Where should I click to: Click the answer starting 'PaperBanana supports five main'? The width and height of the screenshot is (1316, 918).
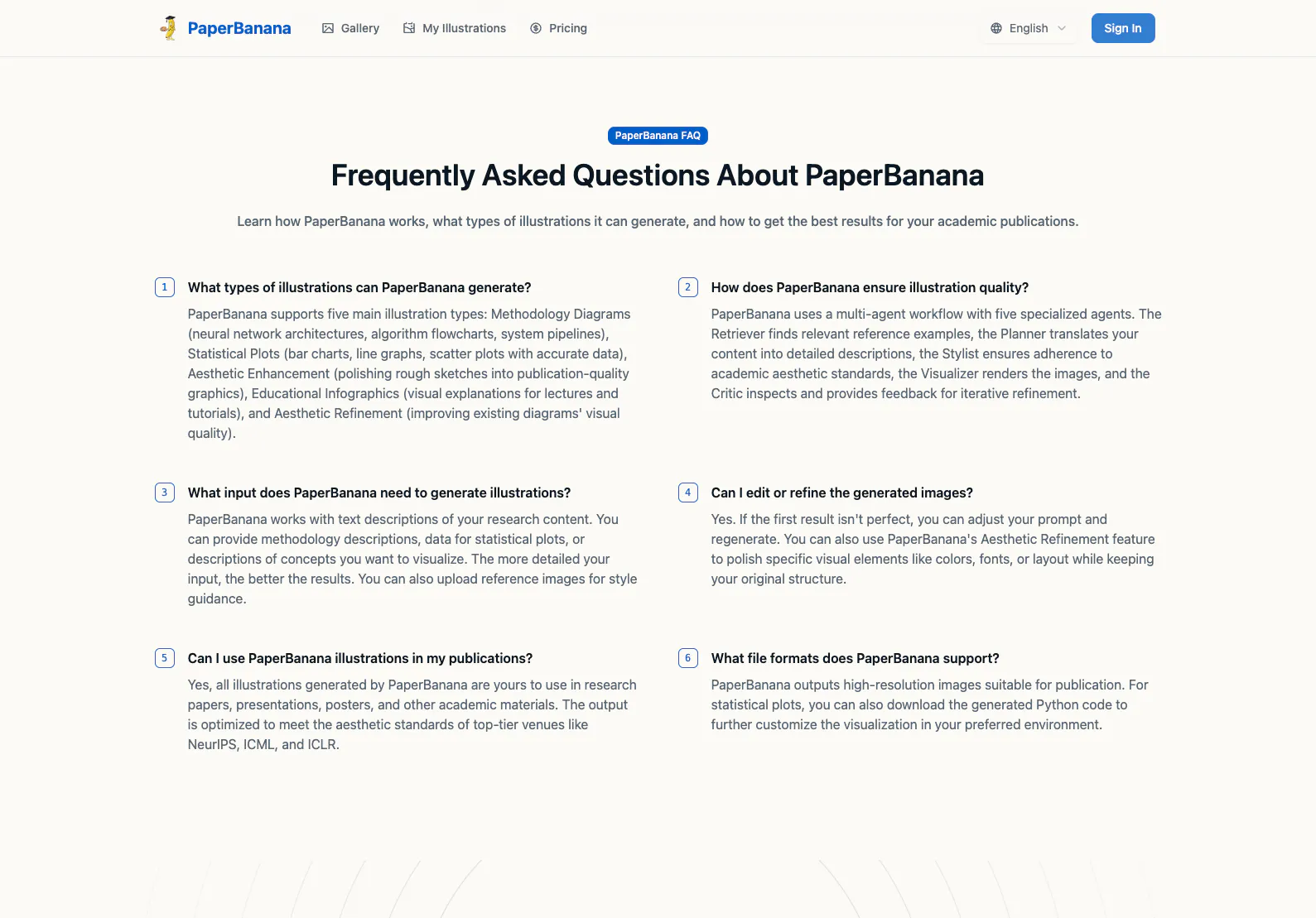coord(411,373)
